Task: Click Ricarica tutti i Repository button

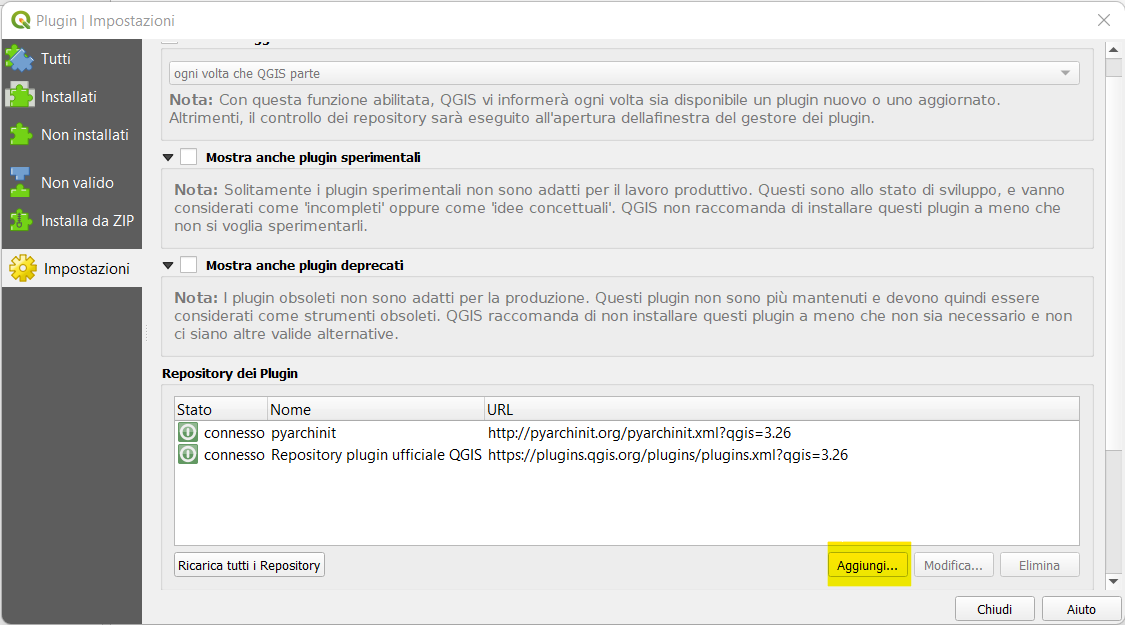Action: pos(250,565)
